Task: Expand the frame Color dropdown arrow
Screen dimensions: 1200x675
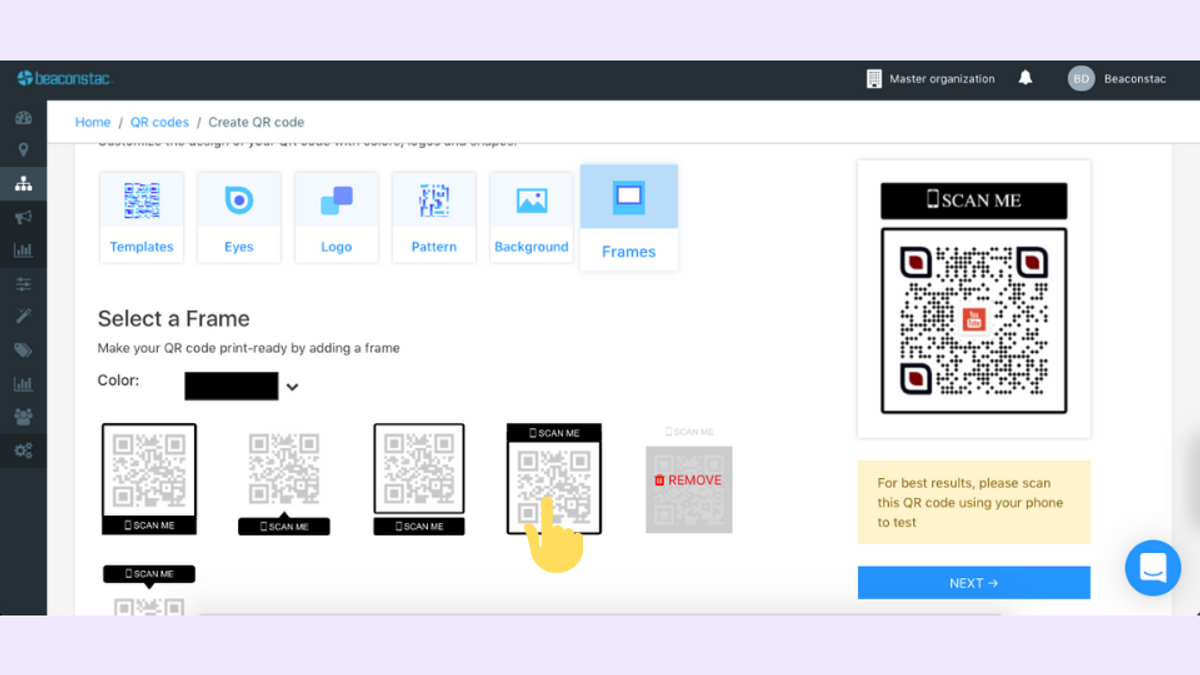Action: coord(292,387)
